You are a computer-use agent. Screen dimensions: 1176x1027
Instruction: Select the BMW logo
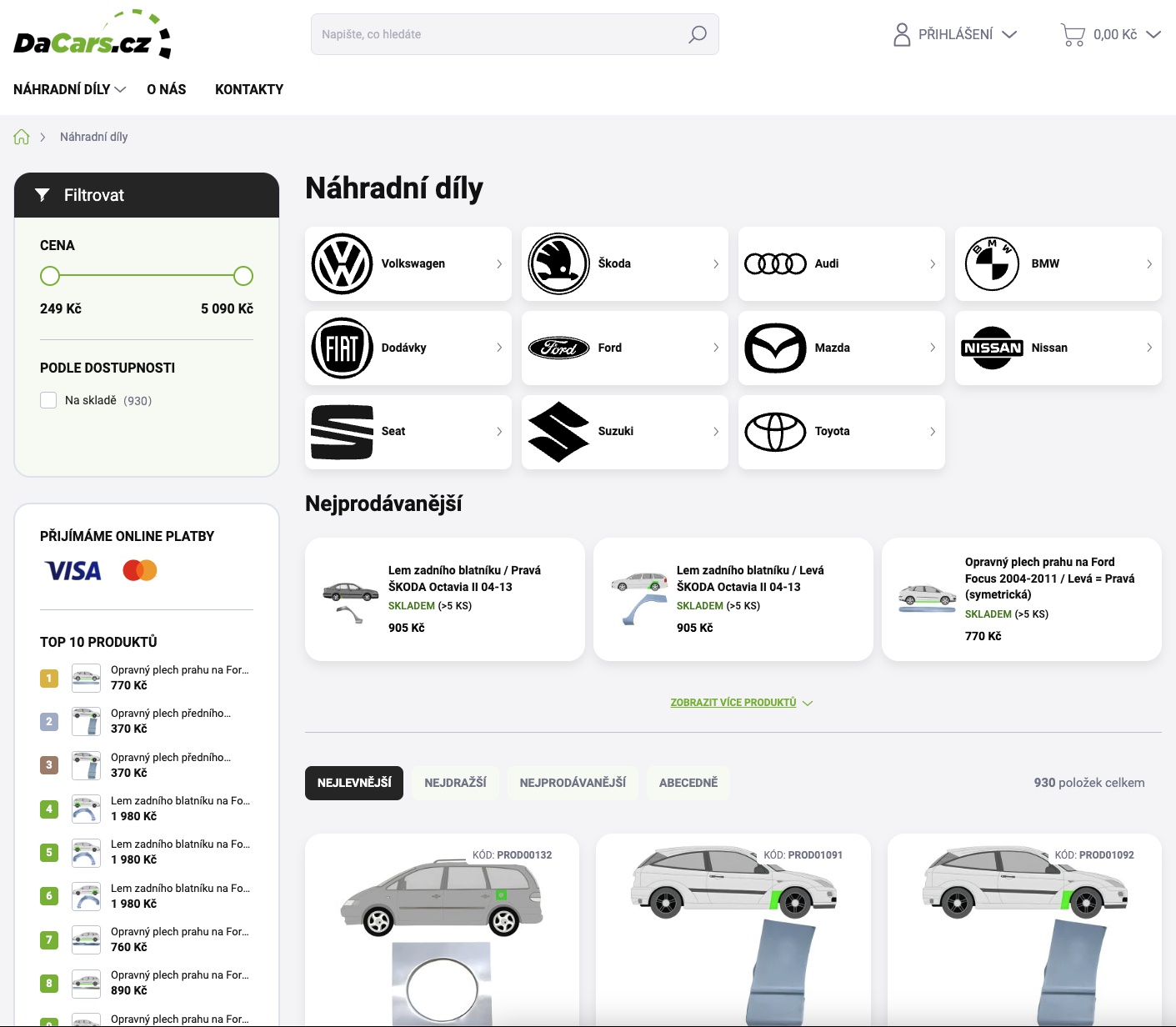[x=992, y=263]
